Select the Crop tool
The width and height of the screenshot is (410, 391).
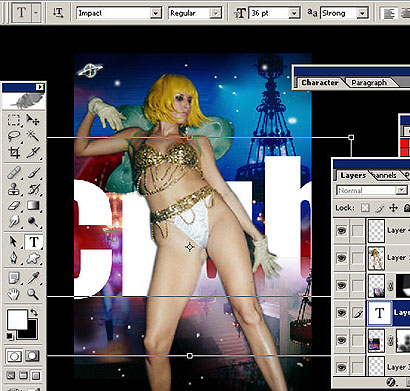pyautogui.click(x=14, y=152)
